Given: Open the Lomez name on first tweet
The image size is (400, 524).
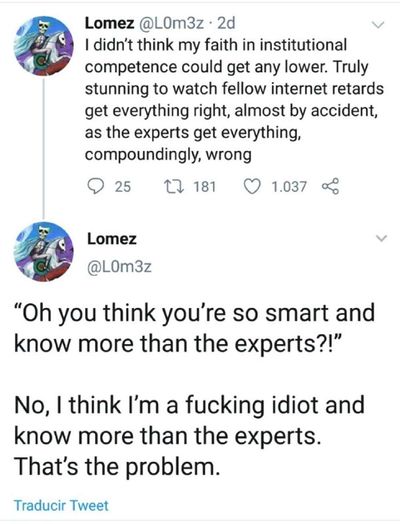Looking at the screenshot, I should [109, 23].
